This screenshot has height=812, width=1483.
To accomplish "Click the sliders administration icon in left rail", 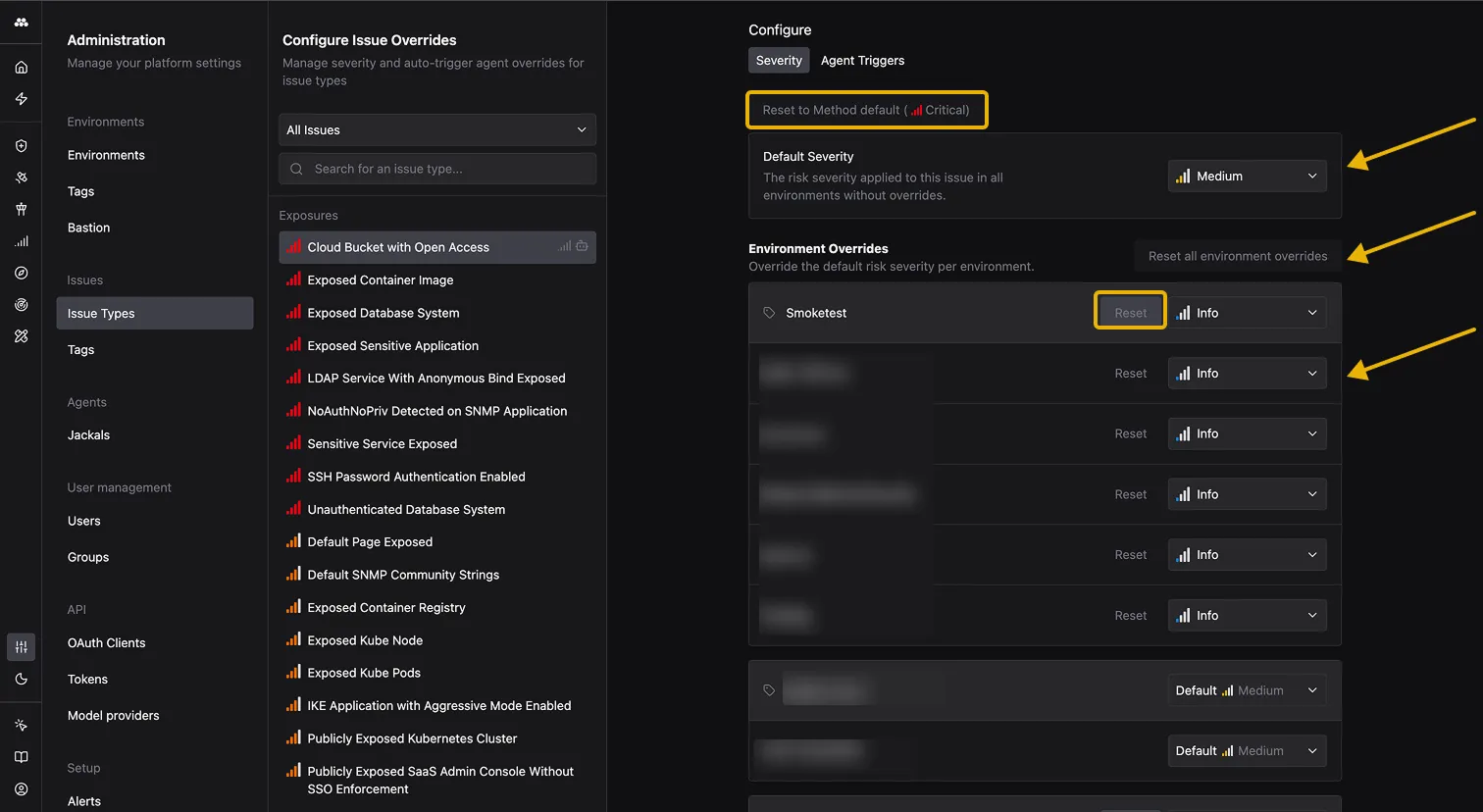I will 21,647.
